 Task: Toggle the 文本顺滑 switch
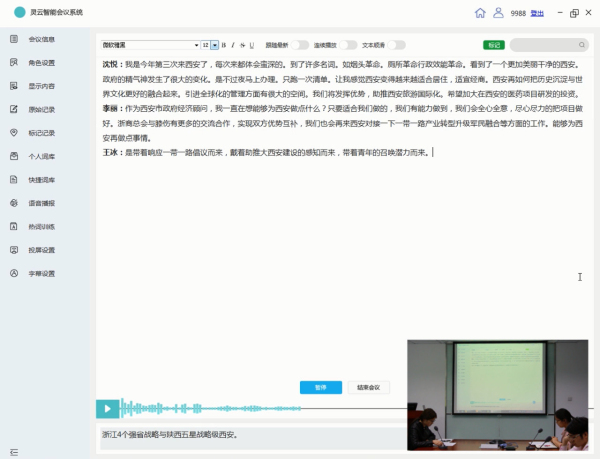(x=397, y=45)
